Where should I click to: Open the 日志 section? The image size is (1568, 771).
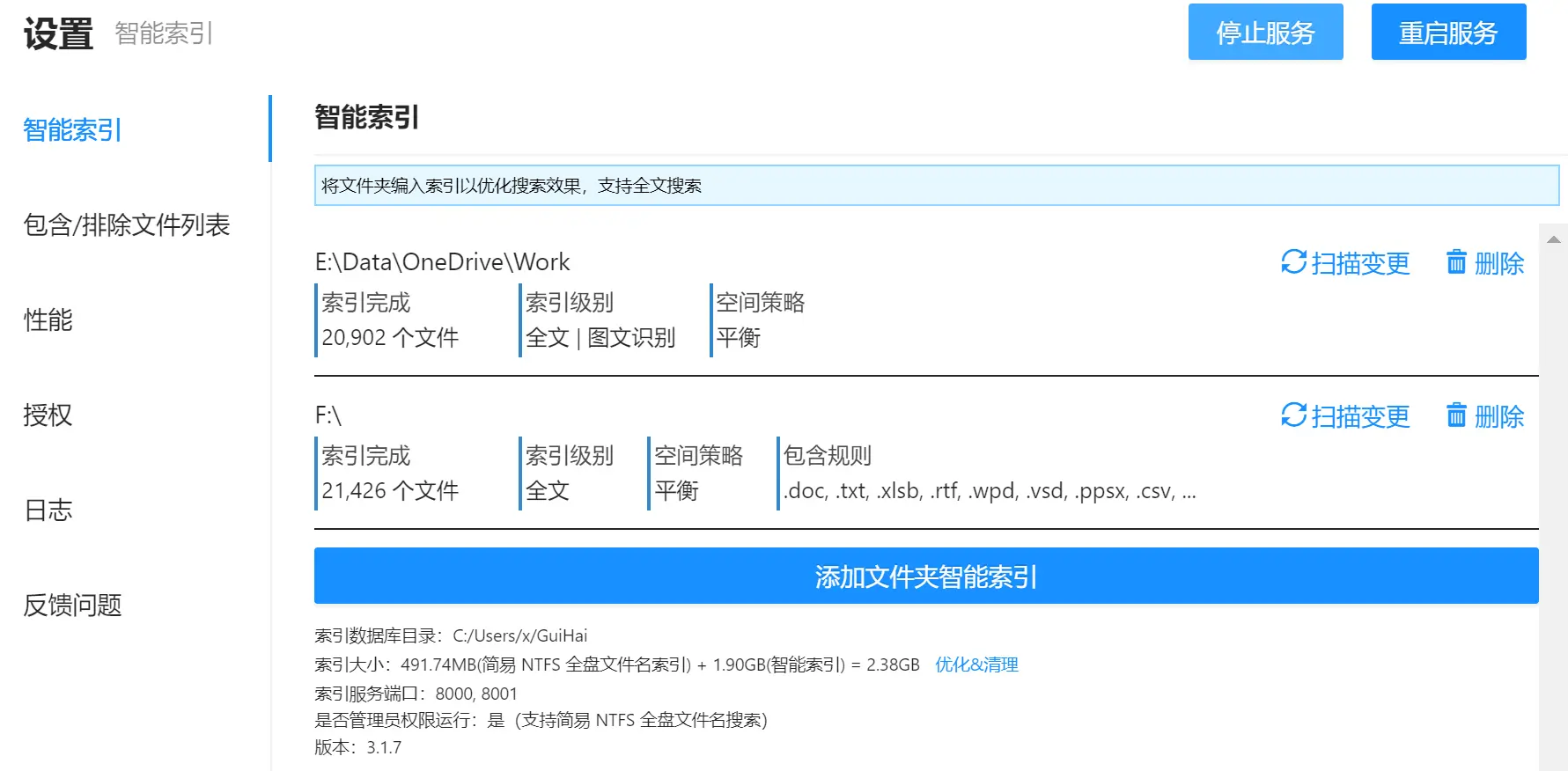point(48,510)
